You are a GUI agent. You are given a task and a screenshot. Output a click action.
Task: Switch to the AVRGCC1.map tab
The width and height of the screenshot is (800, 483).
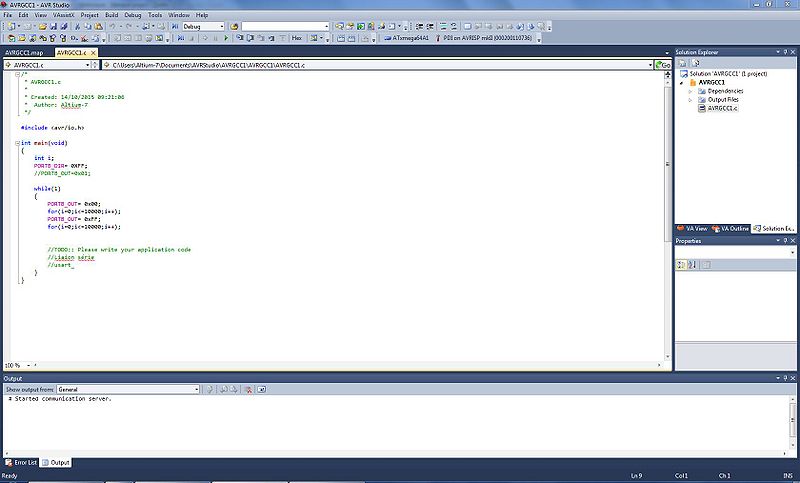[x=24, y=51]
